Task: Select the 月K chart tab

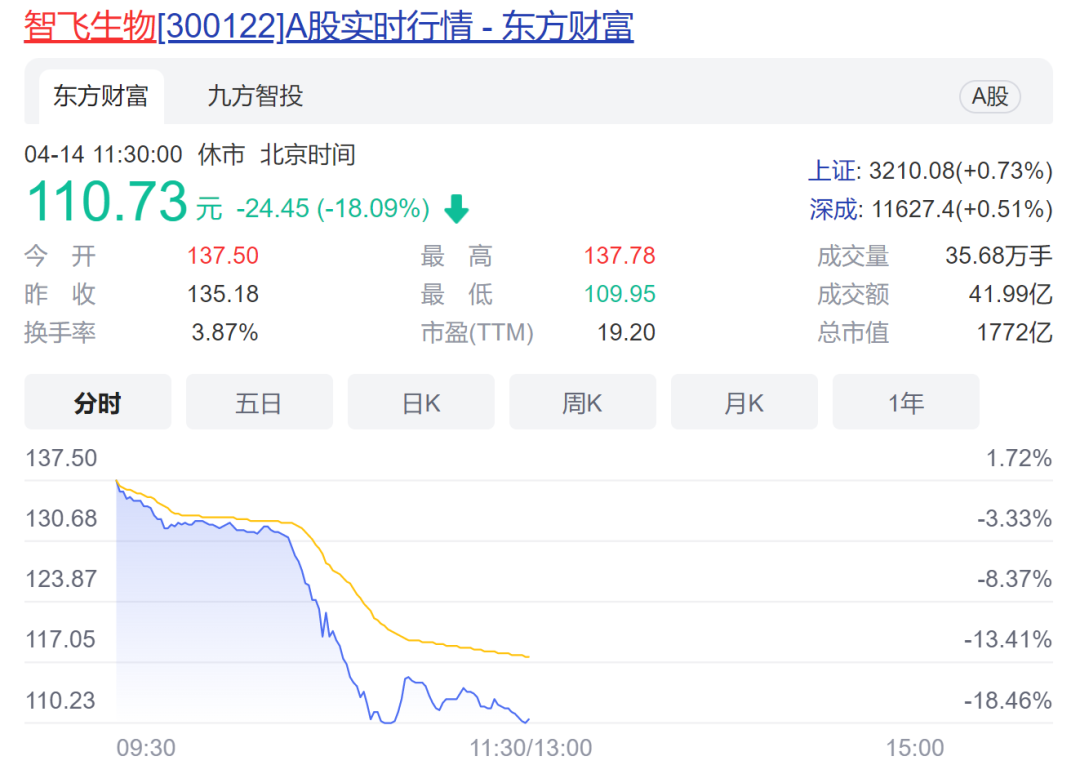Action: point(744,402)
